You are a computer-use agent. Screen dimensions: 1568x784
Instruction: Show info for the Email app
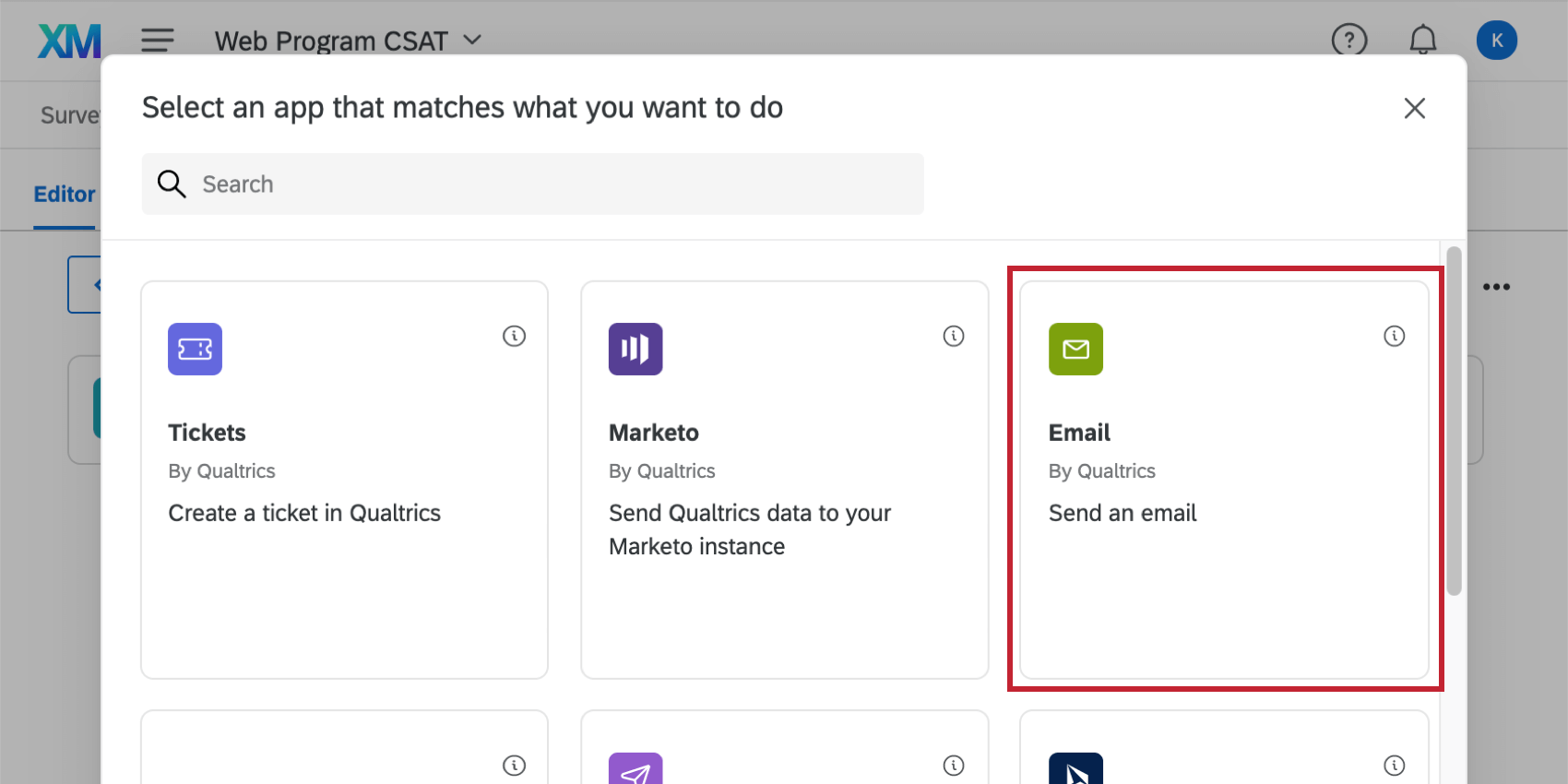1394,336
